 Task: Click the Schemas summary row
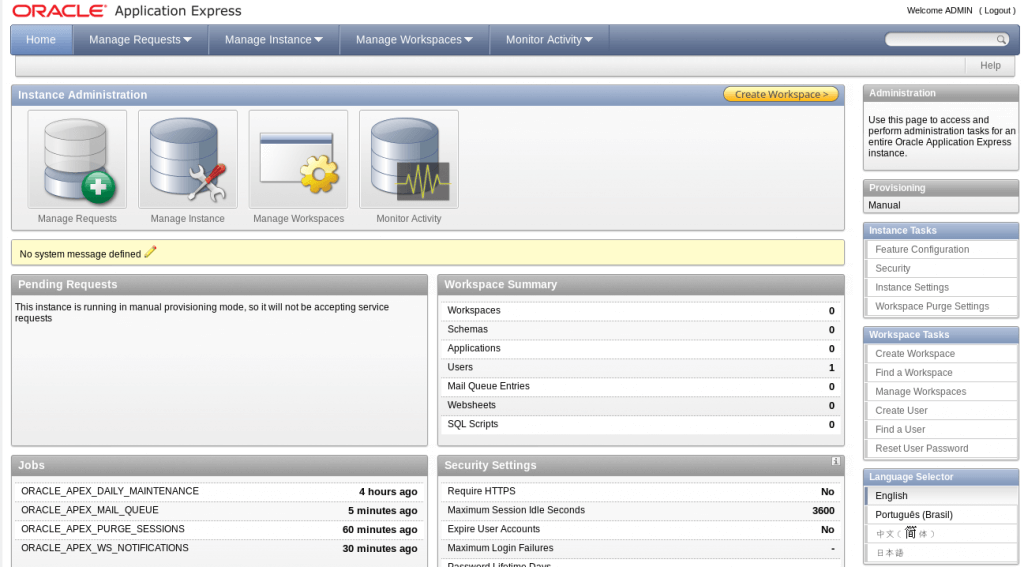(x=641, y=329)
